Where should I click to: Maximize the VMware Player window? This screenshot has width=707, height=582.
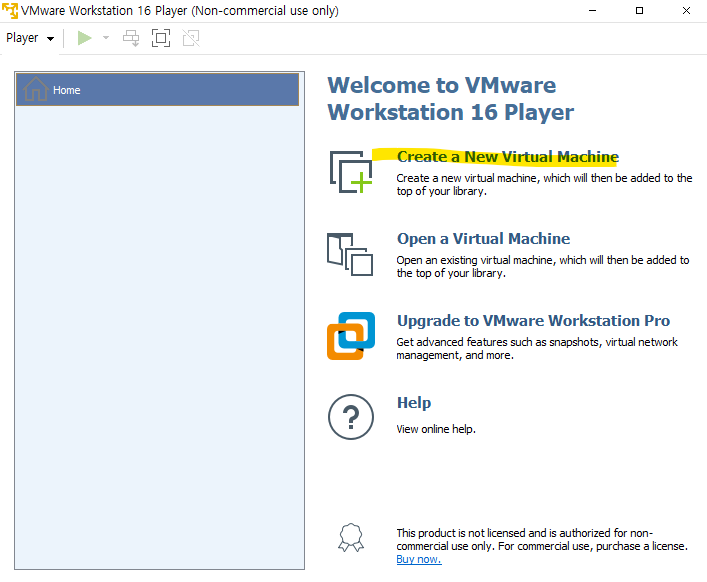coord(639,10)
